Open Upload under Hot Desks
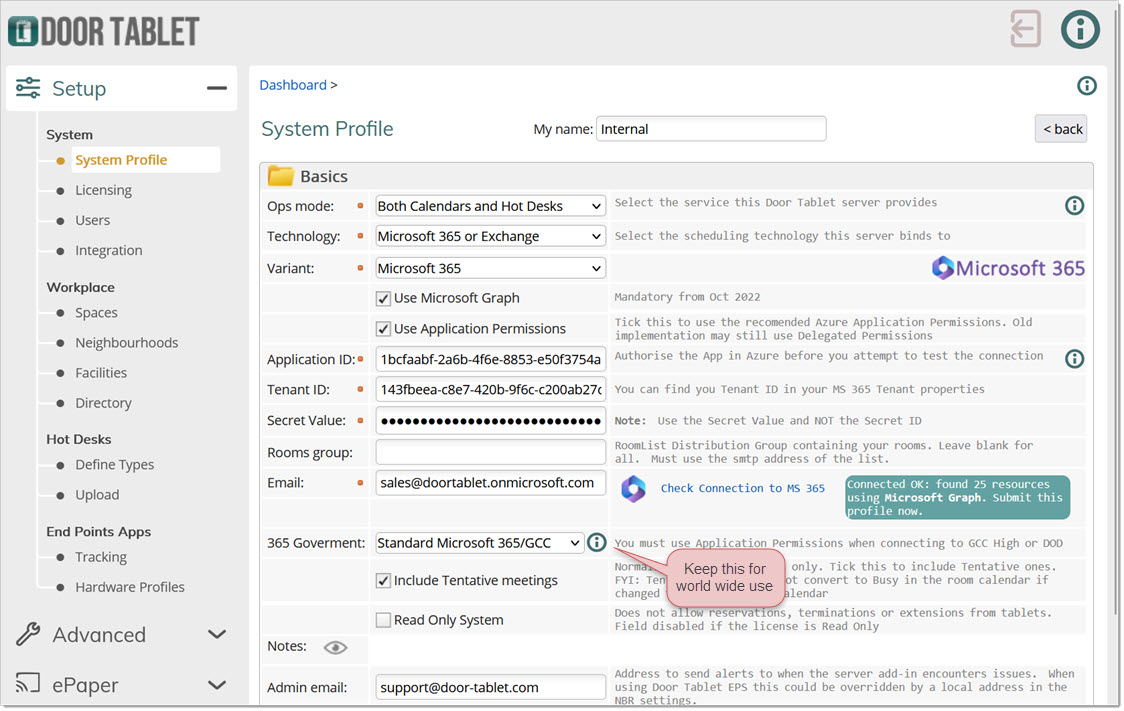The height and width of the screenshot is (711, 1124). [x=97, y=495]
